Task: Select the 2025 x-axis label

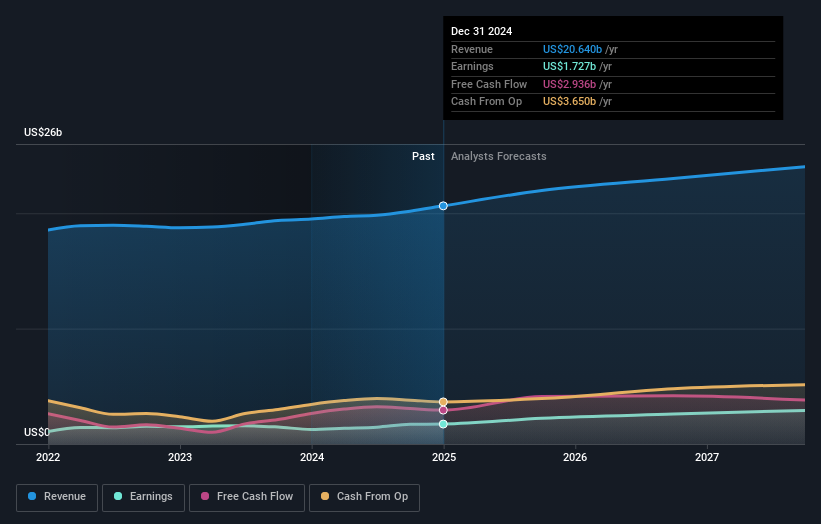Action: tap(444, 457)
